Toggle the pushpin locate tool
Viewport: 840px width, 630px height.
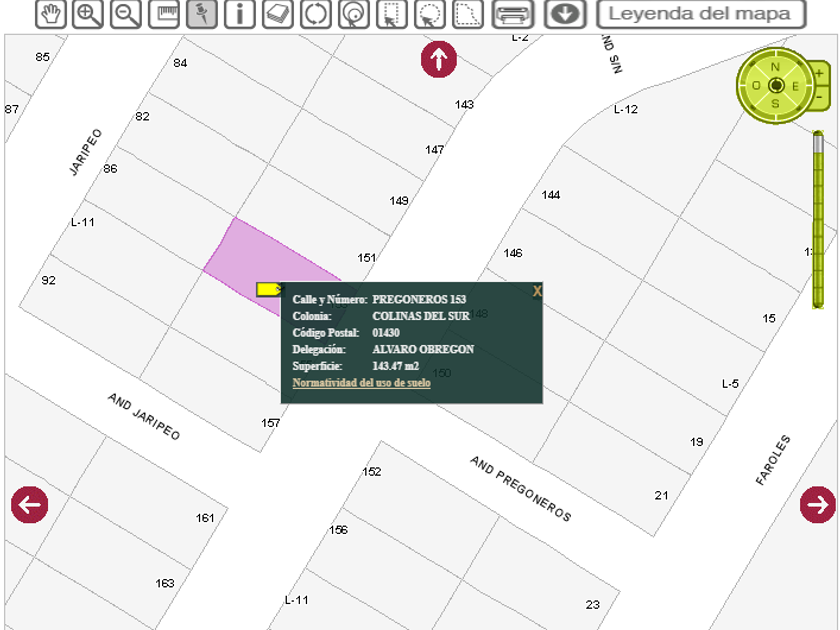point(202,13)
